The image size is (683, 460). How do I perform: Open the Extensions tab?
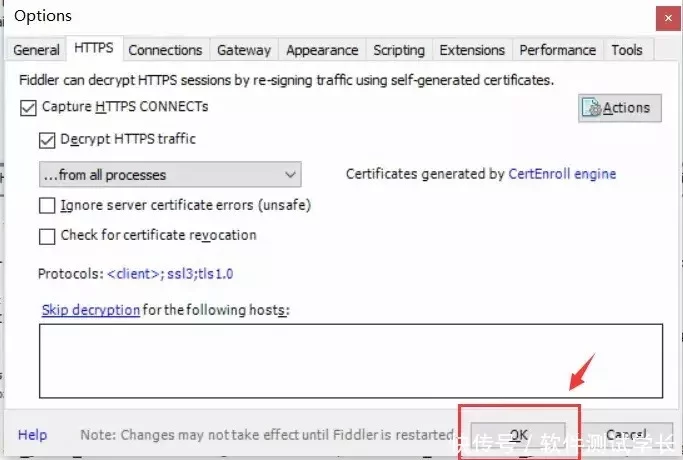tap(472, 50)
